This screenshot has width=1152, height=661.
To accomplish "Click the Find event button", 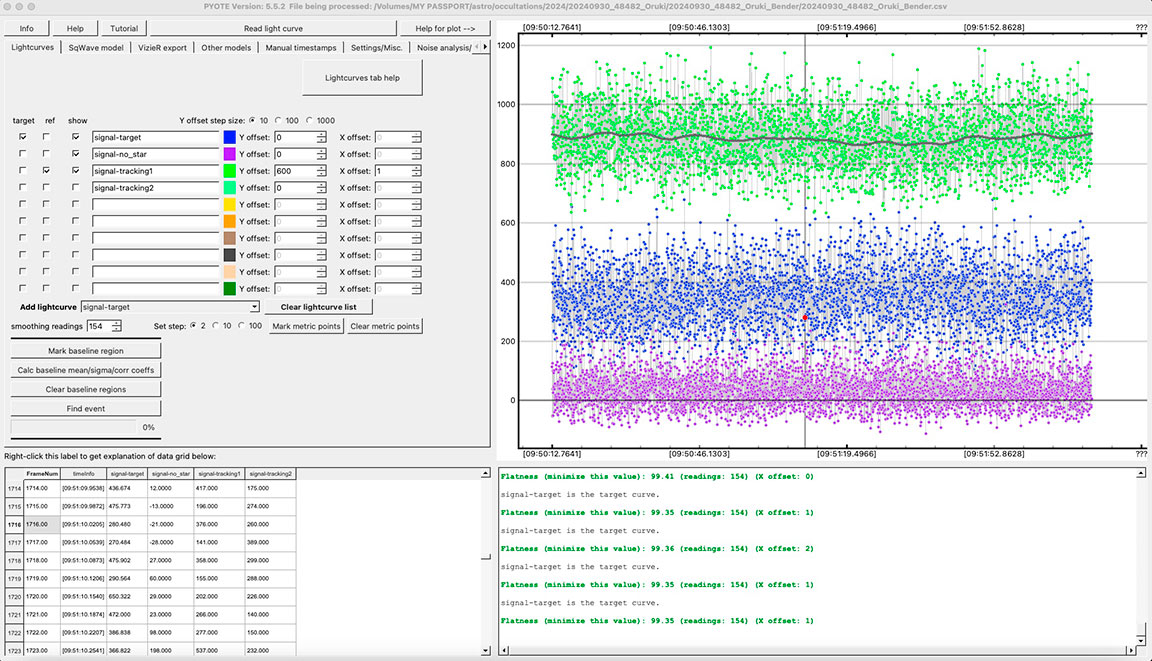I will [86, 408].
